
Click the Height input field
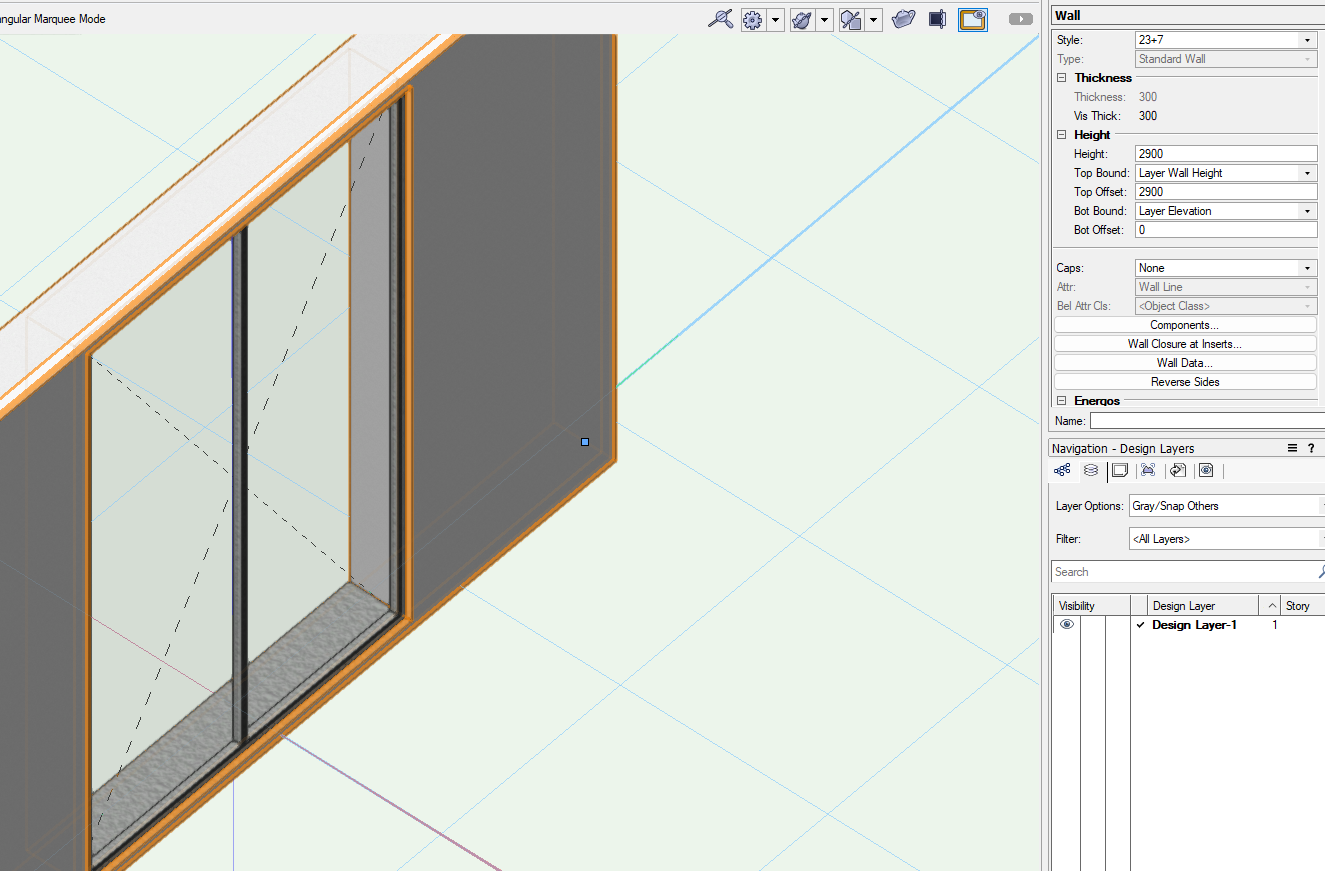point(1226,154)
